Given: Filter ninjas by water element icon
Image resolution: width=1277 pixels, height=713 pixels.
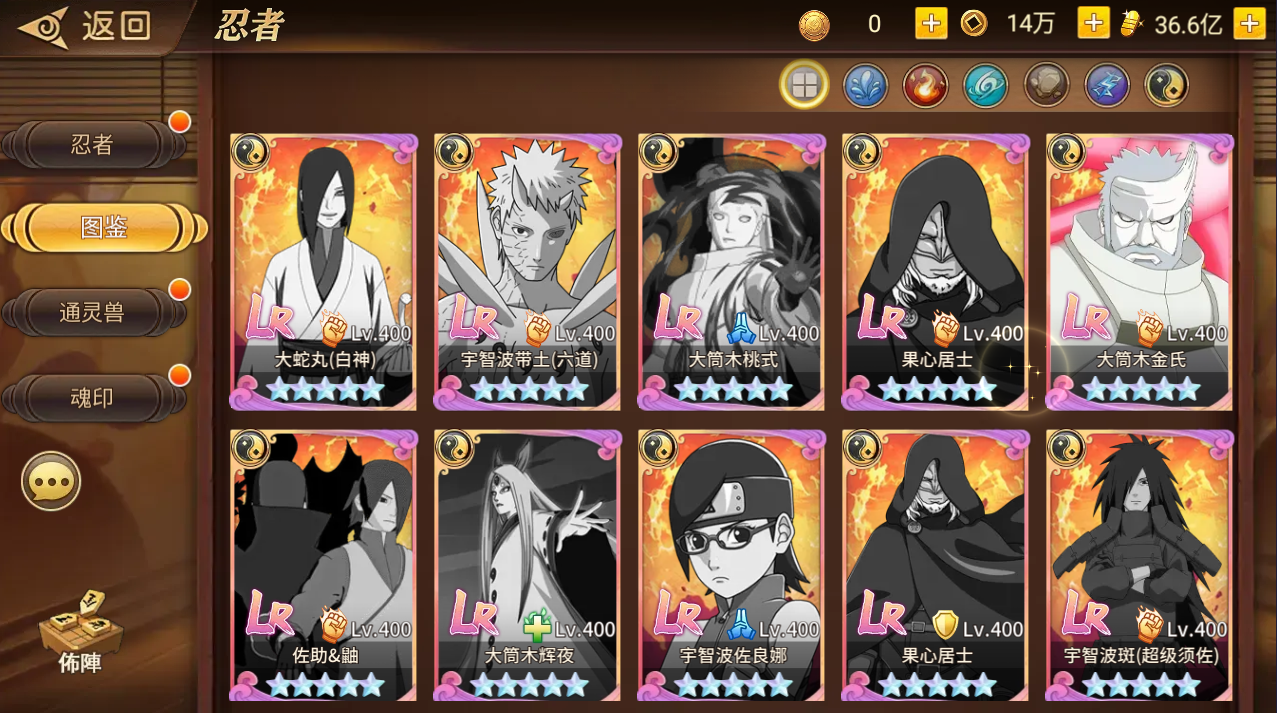Looking at the screenshot, I should point(865,85).
